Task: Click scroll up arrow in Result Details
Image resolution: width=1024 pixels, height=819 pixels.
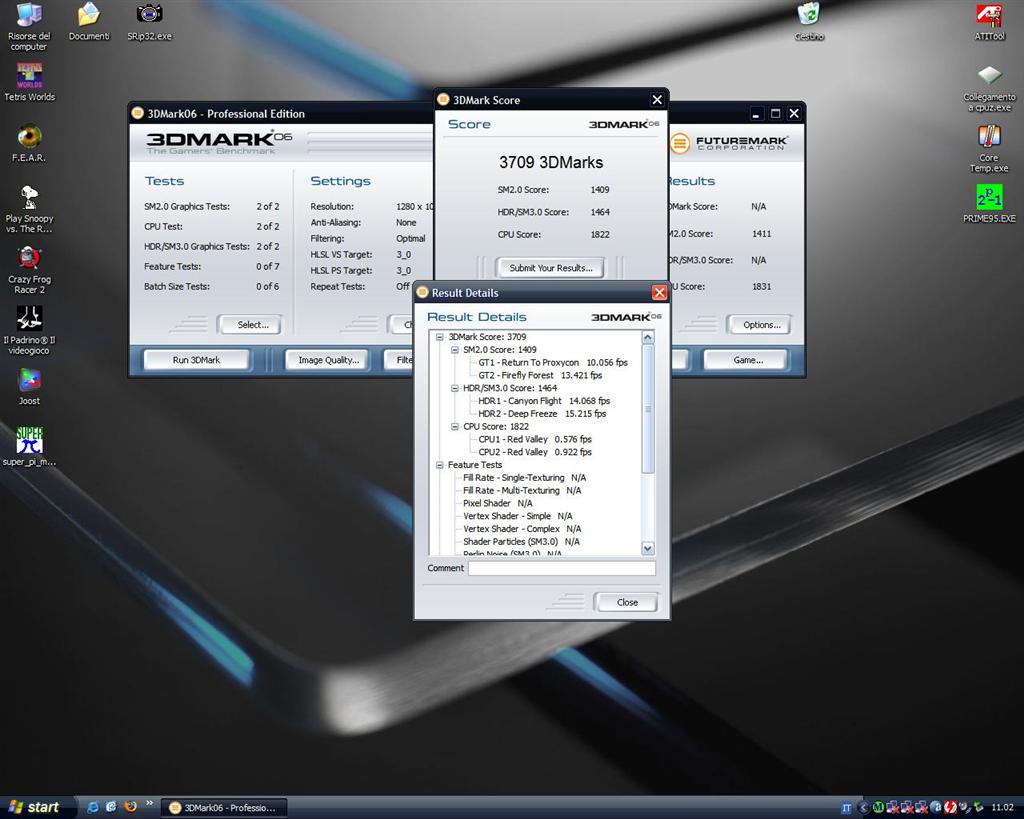Action: point(648,338)
